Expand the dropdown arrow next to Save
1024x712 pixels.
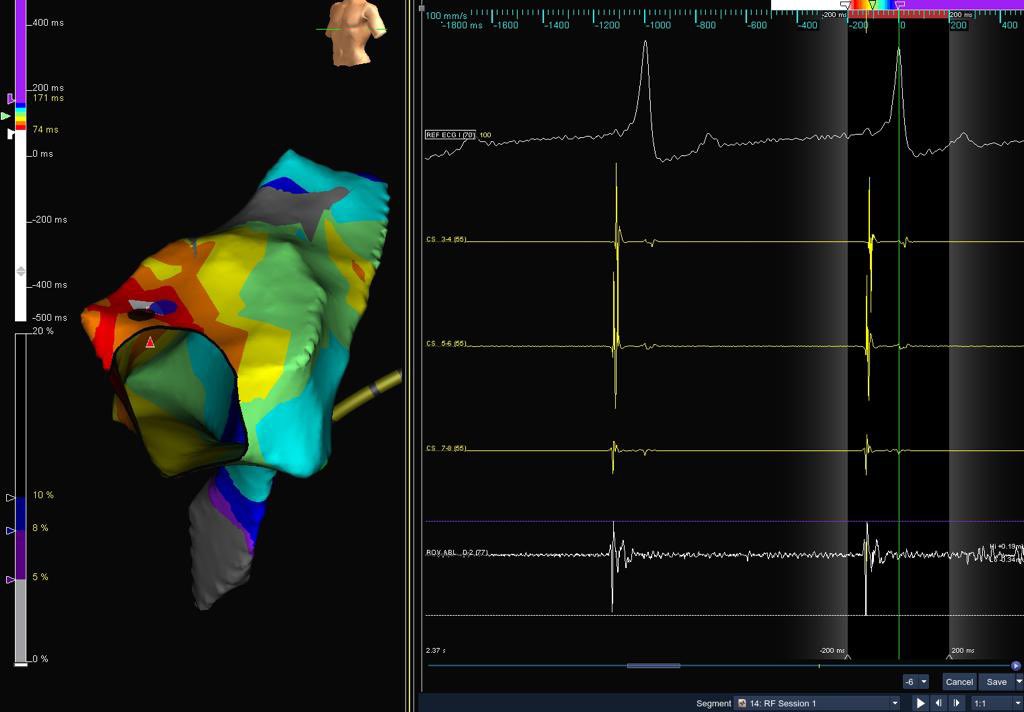click(x=1018, y=682)
